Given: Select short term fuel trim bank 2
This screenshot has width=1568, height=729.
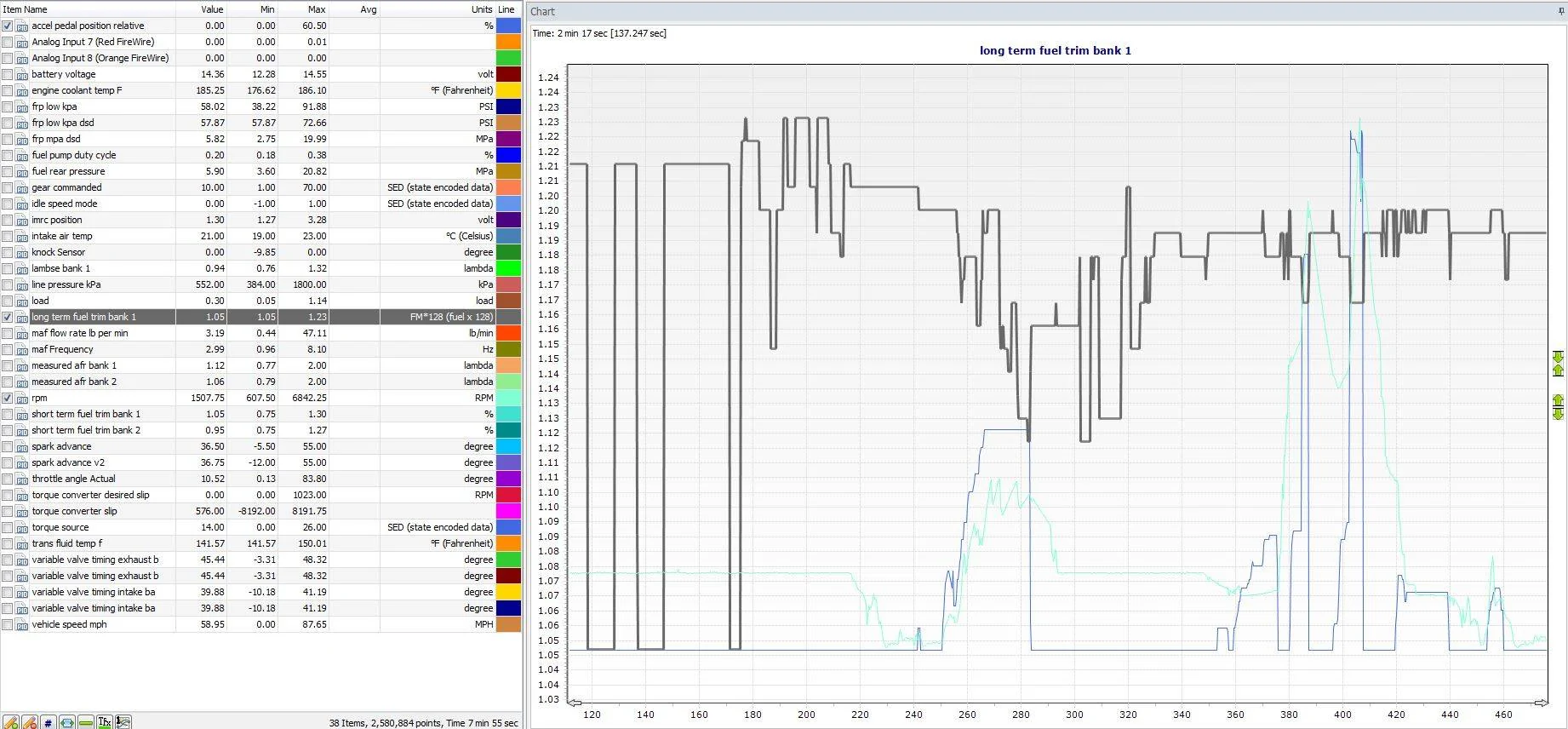Looking at the screenshot, I should 260,430.
